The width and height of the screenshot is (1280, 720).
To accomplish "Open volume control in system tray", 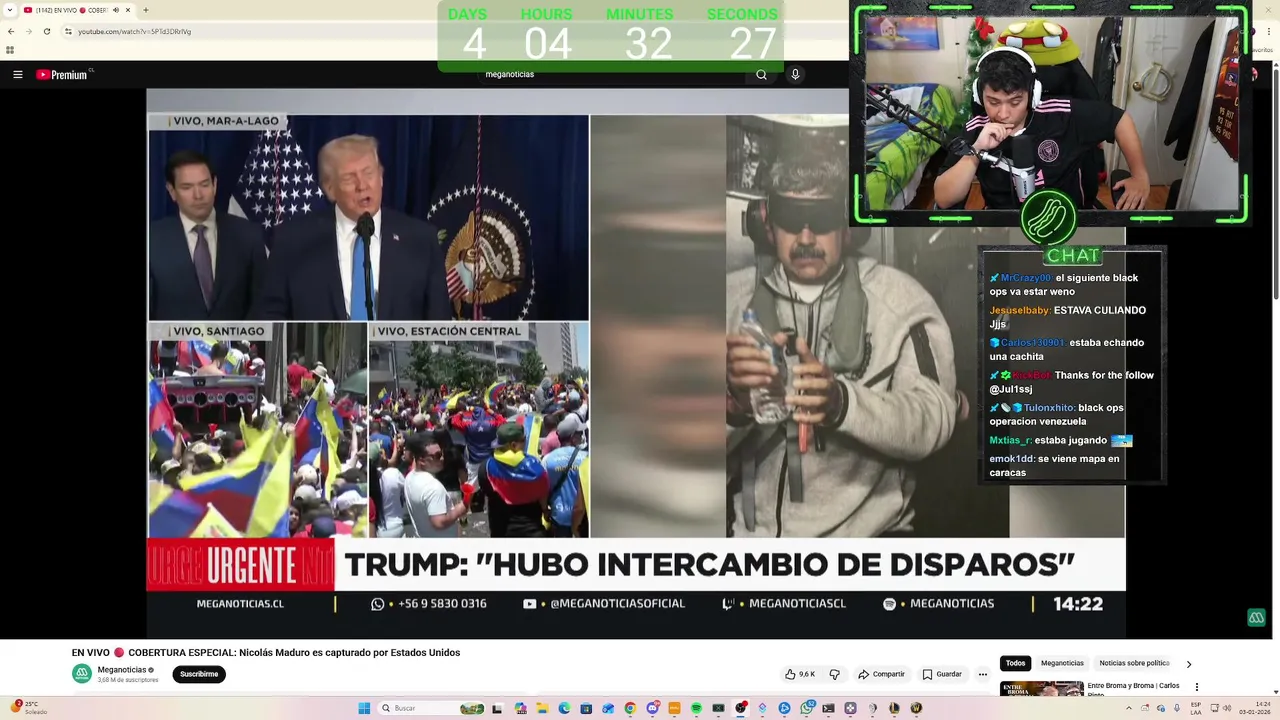I will click(x=1228, y=708).
